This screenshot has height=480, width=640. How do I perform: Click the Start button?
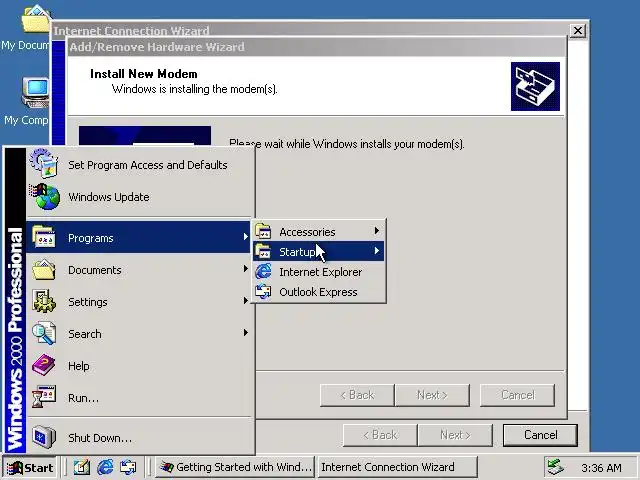(x=31, y=467)
